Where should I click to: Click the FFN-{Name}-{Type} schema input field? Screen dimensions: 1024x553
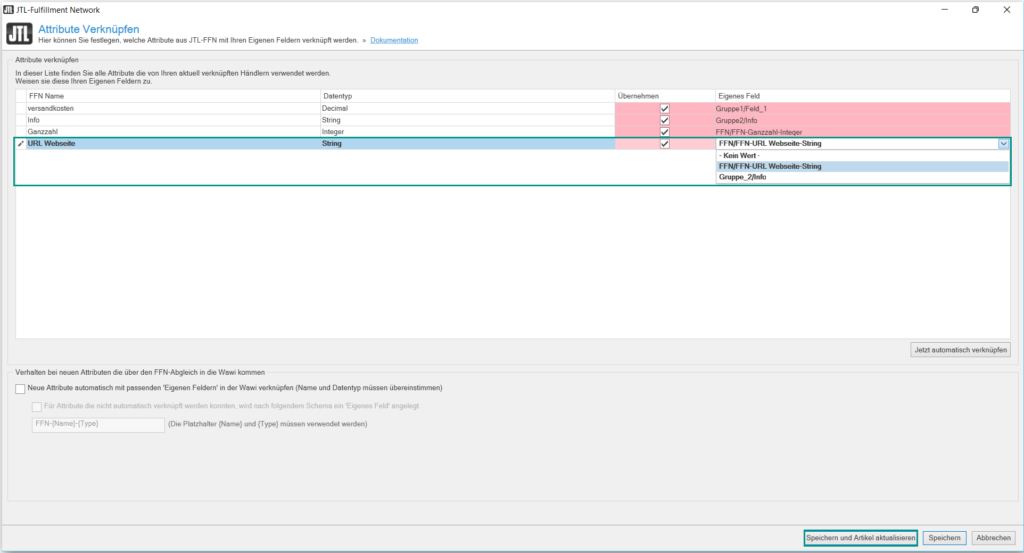coord(98,424)
